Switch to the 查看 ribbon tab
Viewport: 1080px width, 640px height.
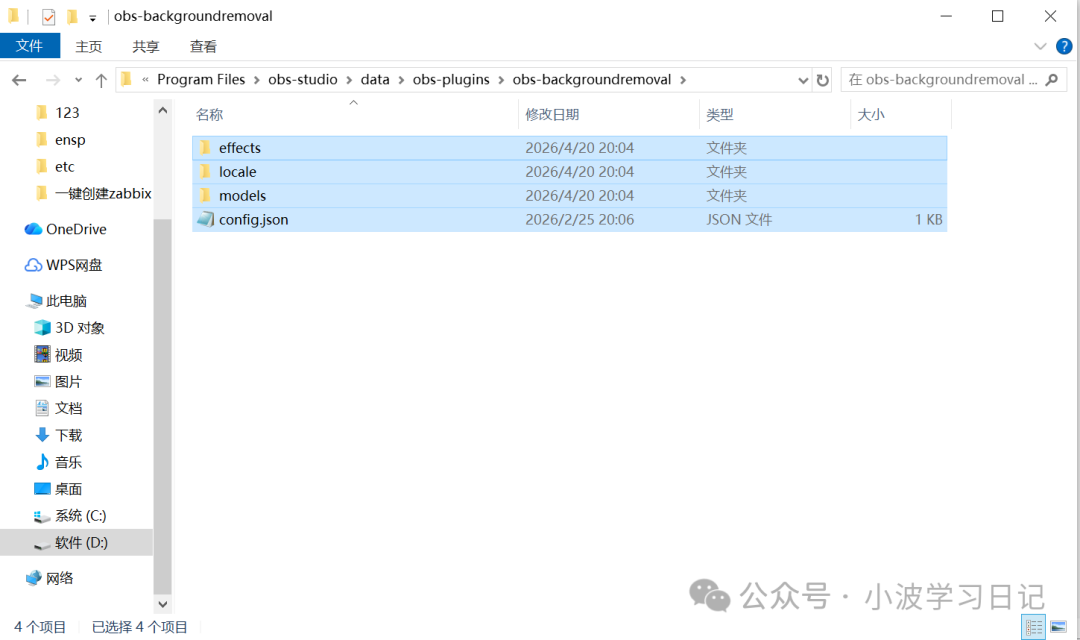203,46
